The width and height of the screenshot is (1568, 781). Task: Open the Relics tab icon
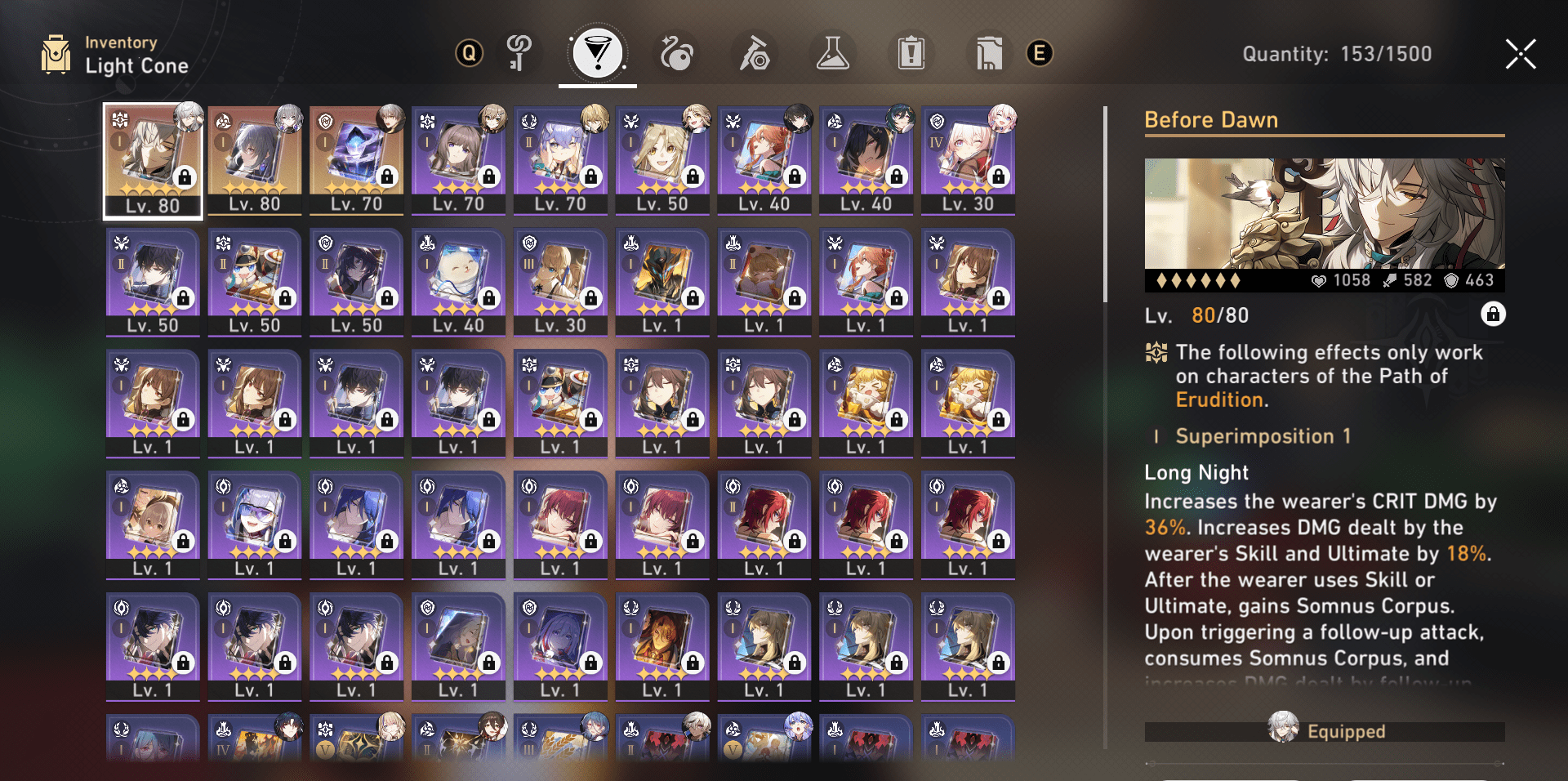coord(677,54)
